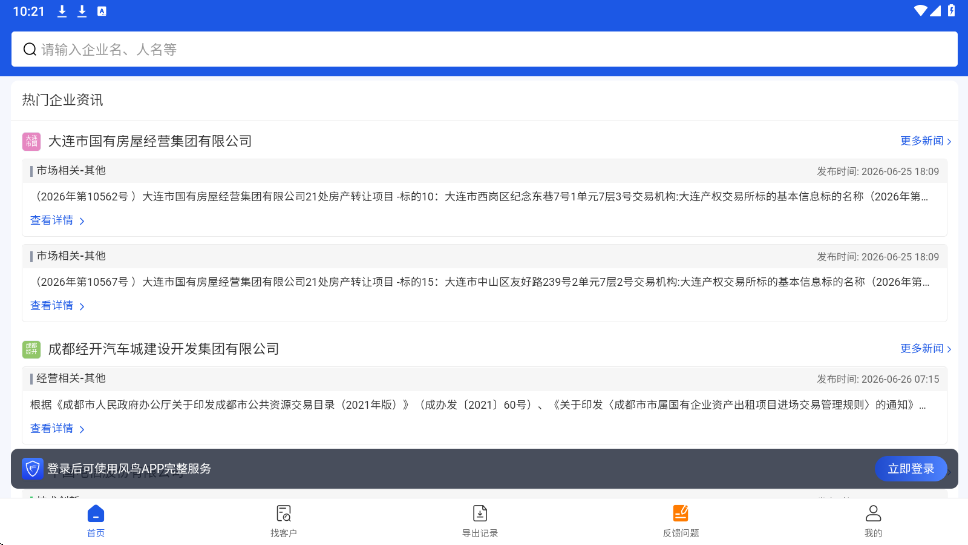Click the 经营相关-其他 category label

click(x=70, y=378)
